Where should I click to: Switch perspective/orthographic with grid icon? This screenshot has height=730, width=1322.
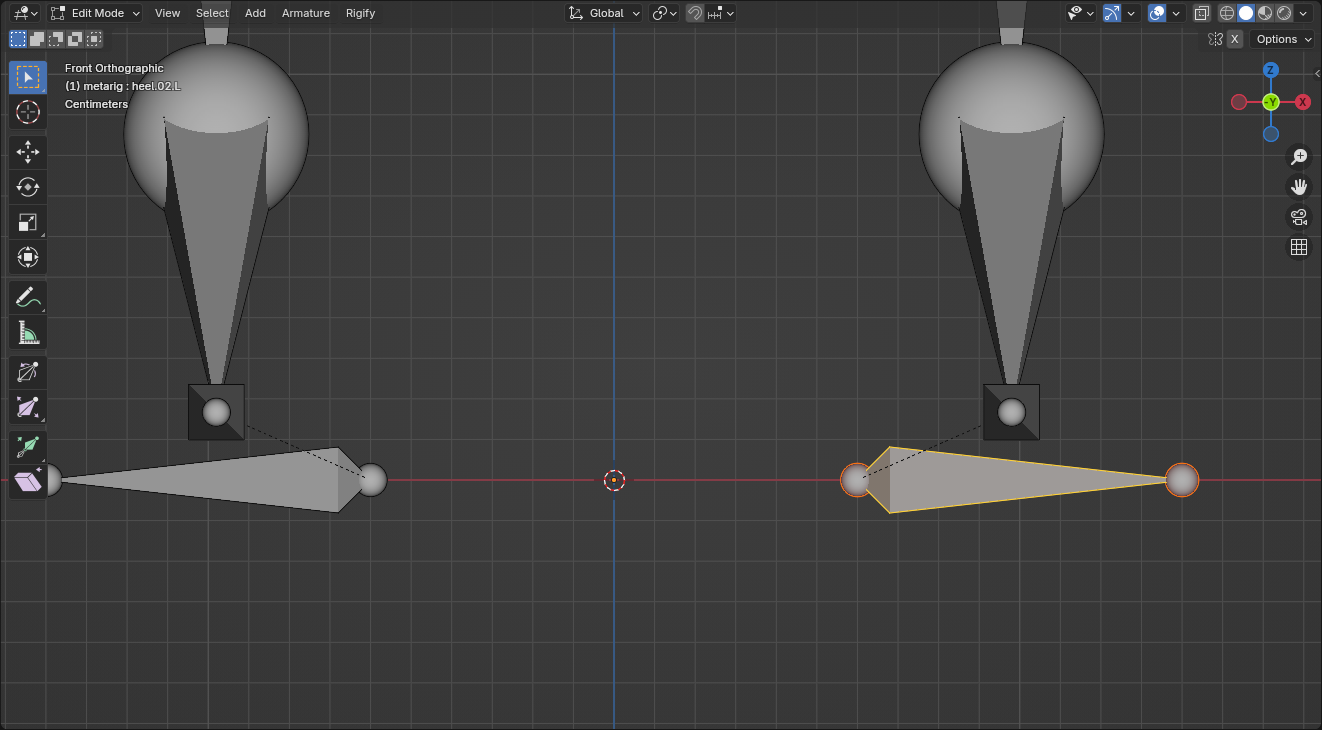(1299, 247)
